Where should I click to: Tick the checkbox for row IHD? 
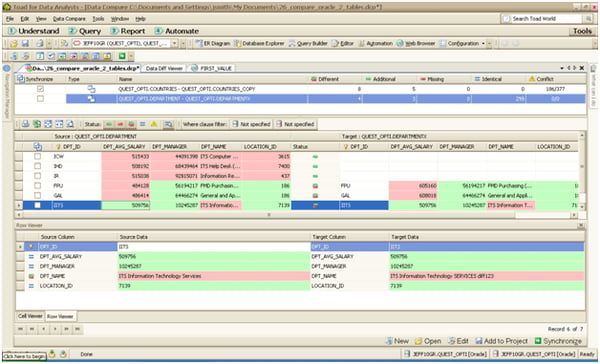point(38,166)
